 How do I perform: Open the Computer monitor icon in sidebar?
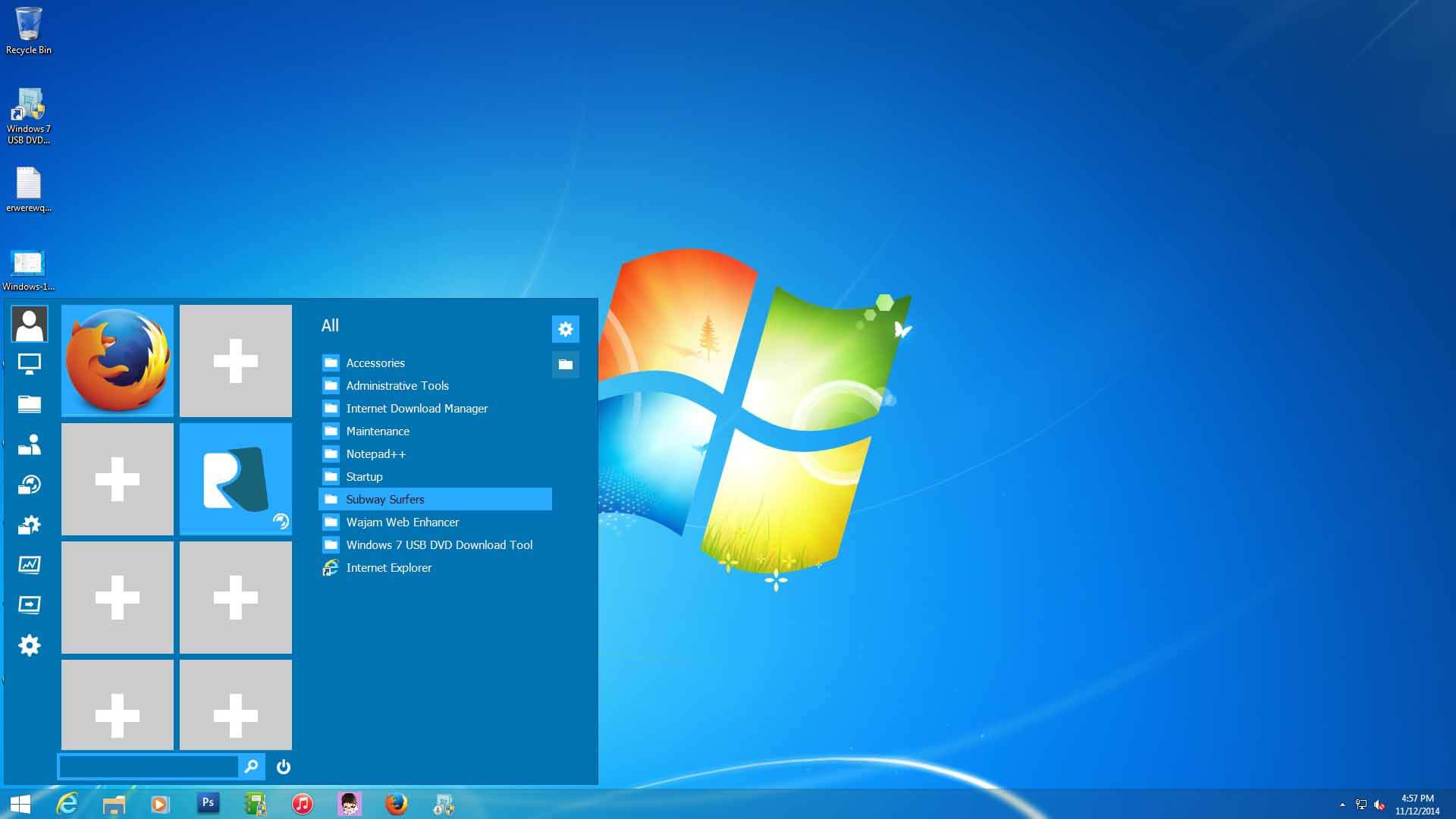[x=30, y=364]
